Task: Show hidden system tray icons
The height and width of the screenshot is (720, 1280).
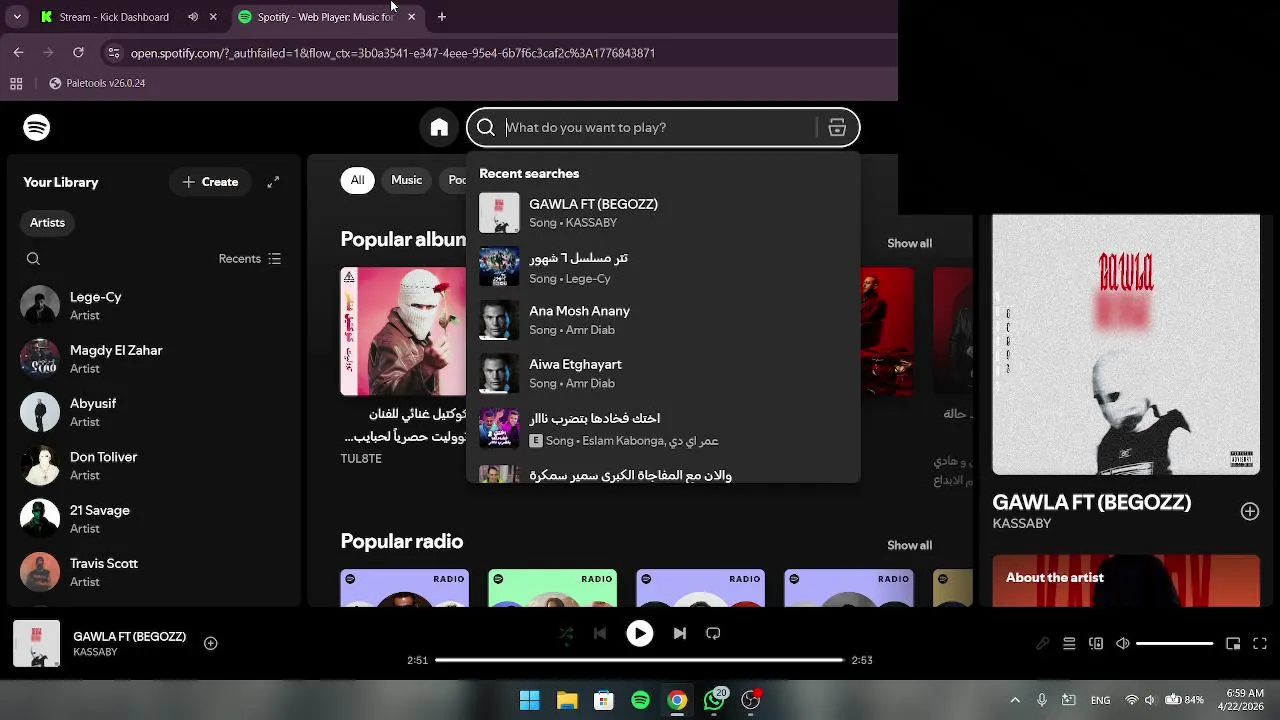Action: [x=1015, y=700]
